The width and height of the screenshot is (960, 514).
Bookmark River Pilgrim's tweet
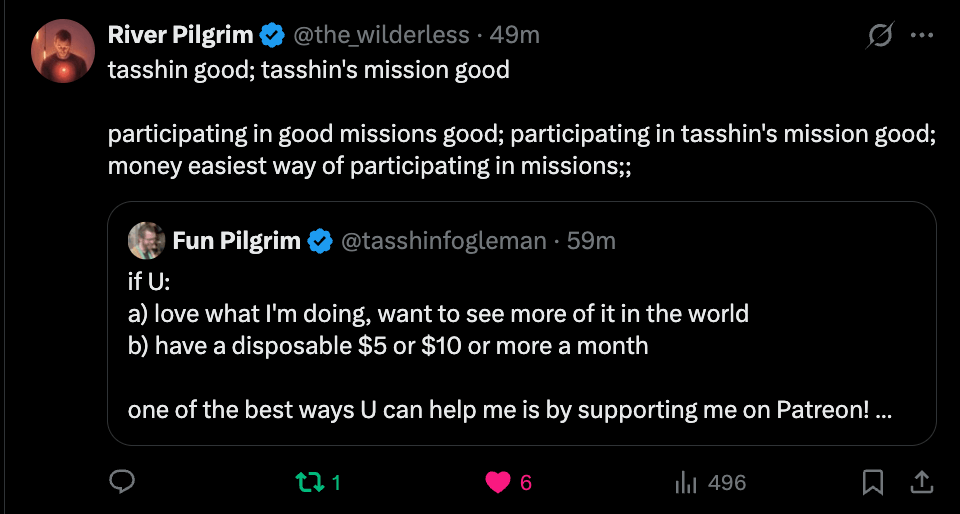[x=873, y=482]
